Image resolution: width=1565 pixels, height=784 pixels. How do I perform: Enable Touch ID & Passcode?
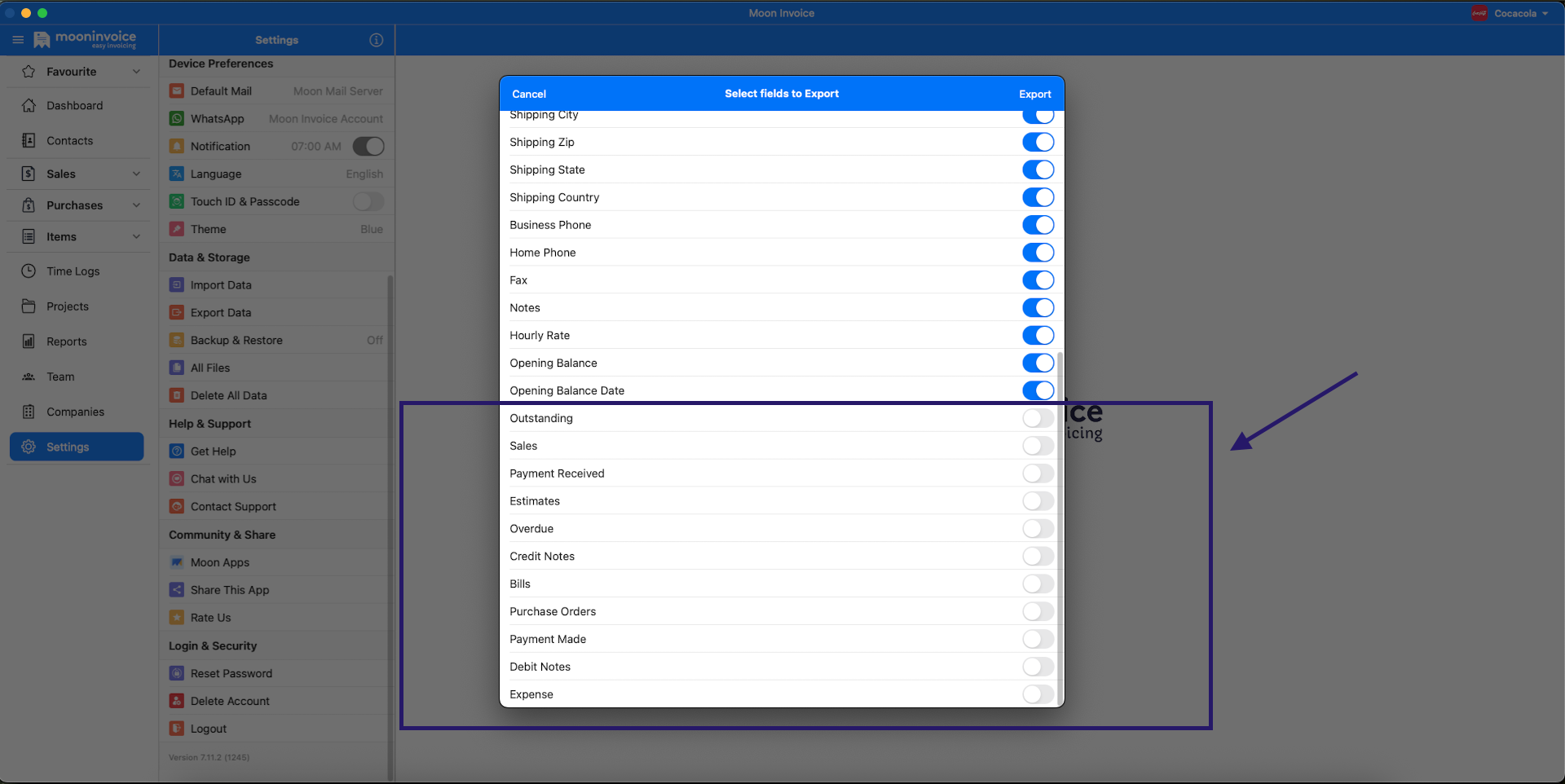coord(368,201)
